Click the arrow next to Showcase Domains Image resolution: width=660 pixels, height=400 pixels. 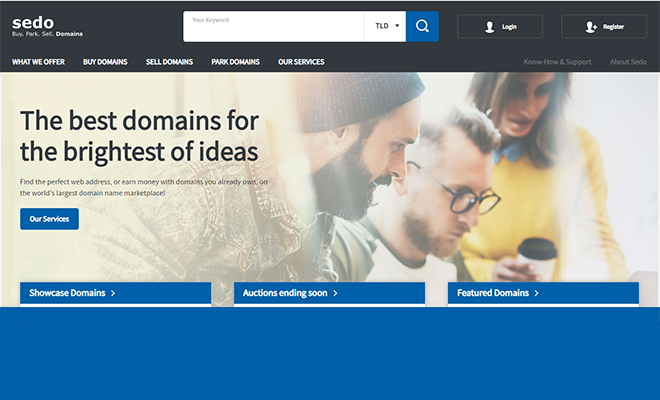113,293
